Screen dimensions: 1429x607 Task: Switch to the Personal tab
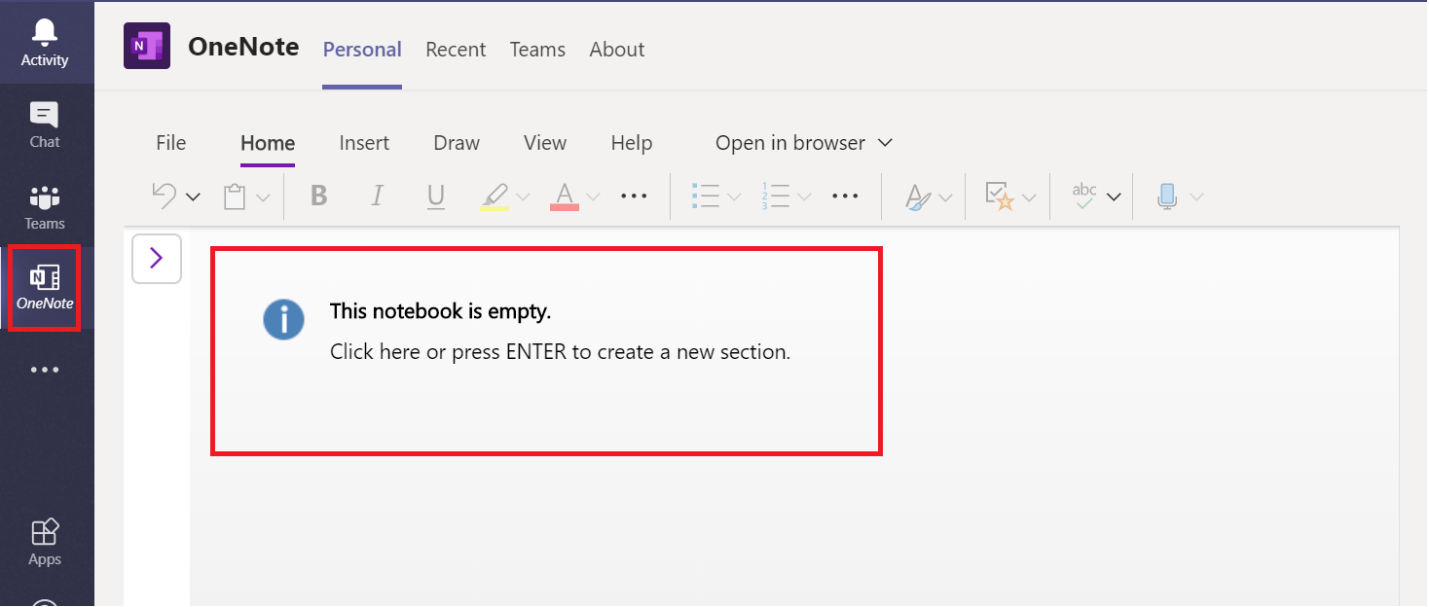click(362, 49)
